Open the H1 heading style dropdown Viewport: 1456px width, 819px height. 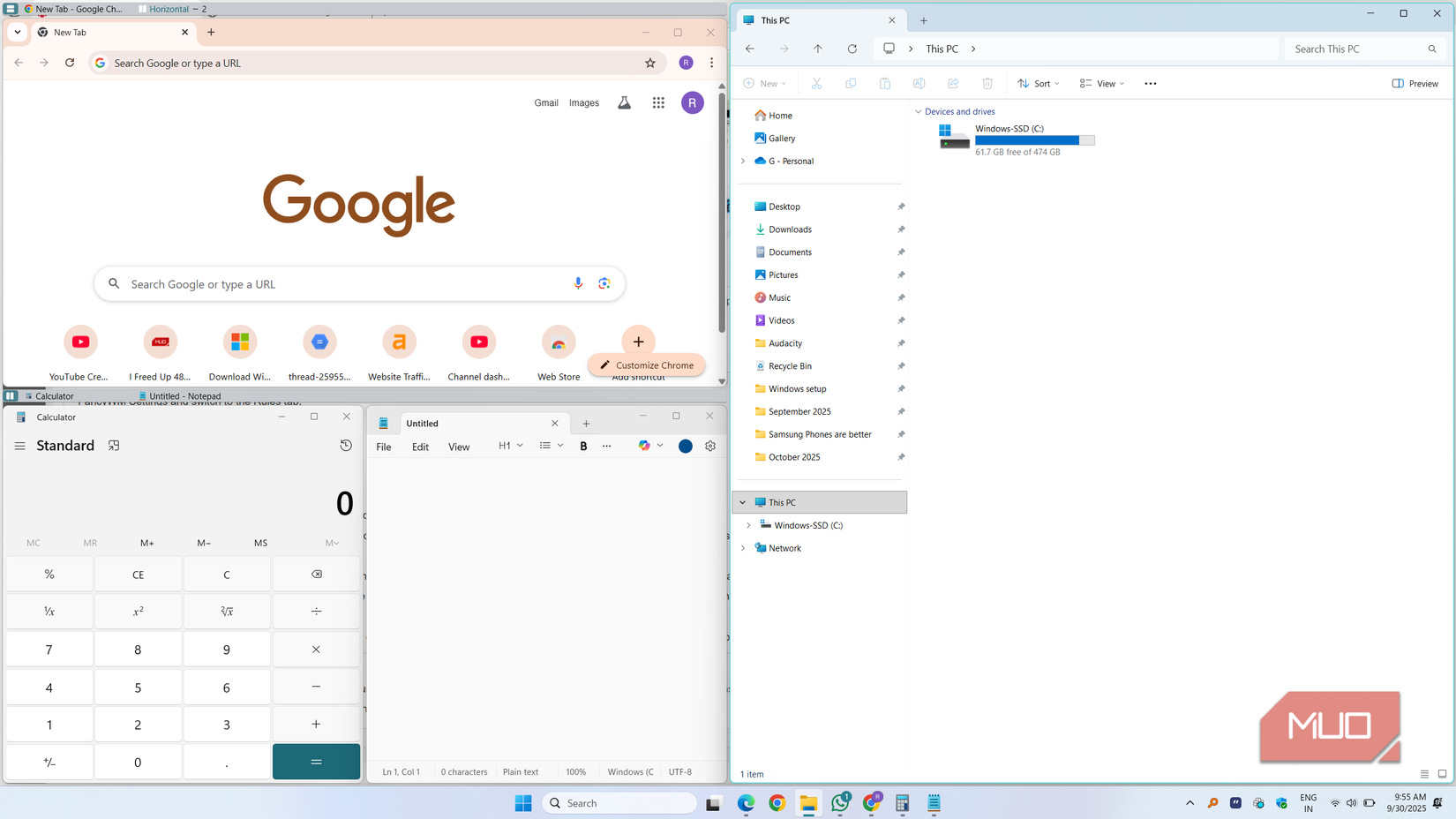point(509,446)
